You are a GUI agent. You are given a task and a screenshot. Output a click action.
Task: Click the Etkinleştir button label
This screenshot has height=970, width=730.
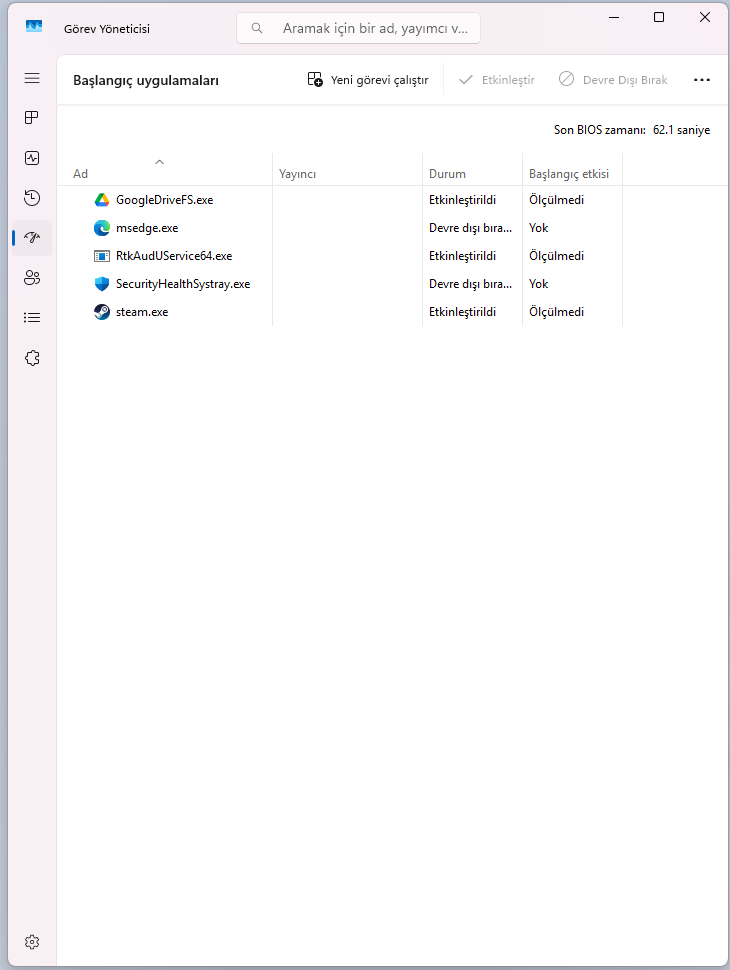coord(508,80)
